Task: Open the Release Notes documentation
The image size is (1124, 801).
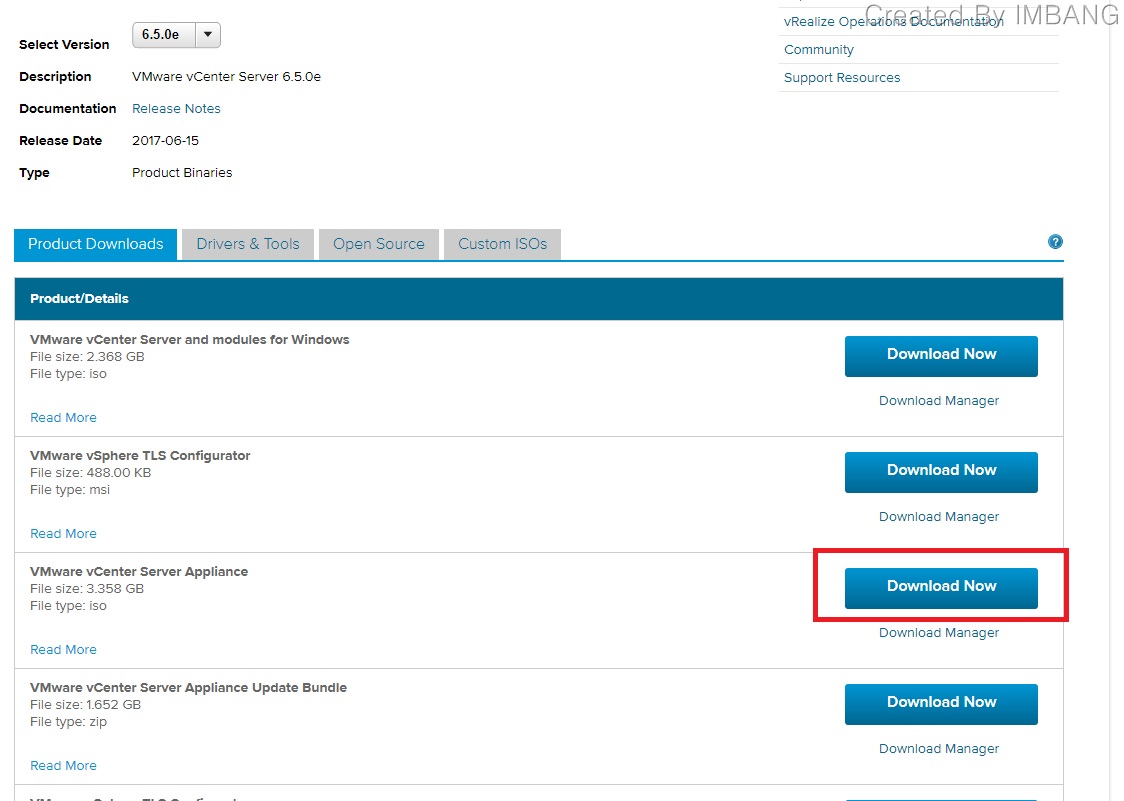Action: (176, 108)
